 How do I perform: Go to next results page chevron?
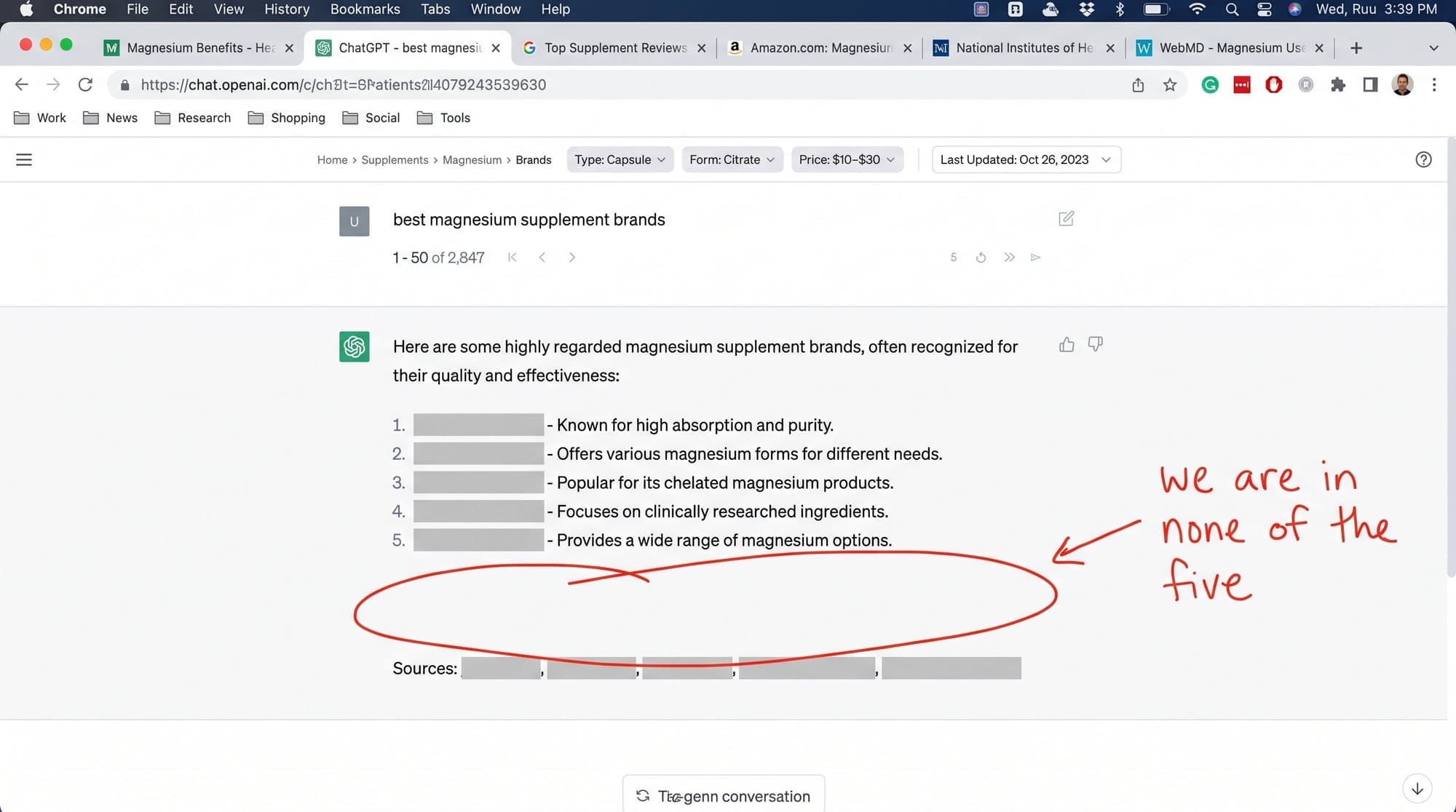point(571,257)
